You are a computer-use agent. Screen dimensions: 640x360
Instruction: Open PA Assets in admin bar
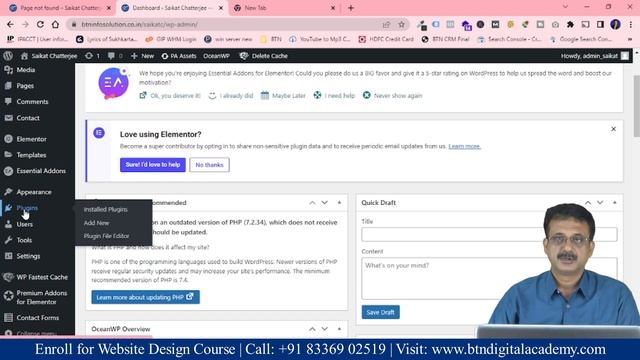point(179,56)
